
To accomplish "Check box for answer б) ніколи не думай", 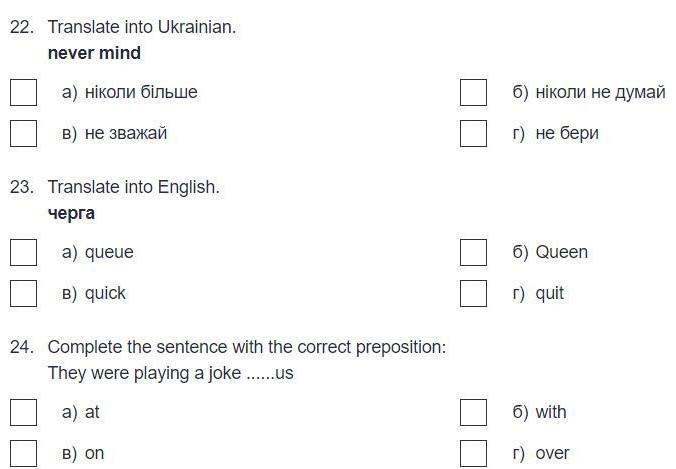I will 473,92.
